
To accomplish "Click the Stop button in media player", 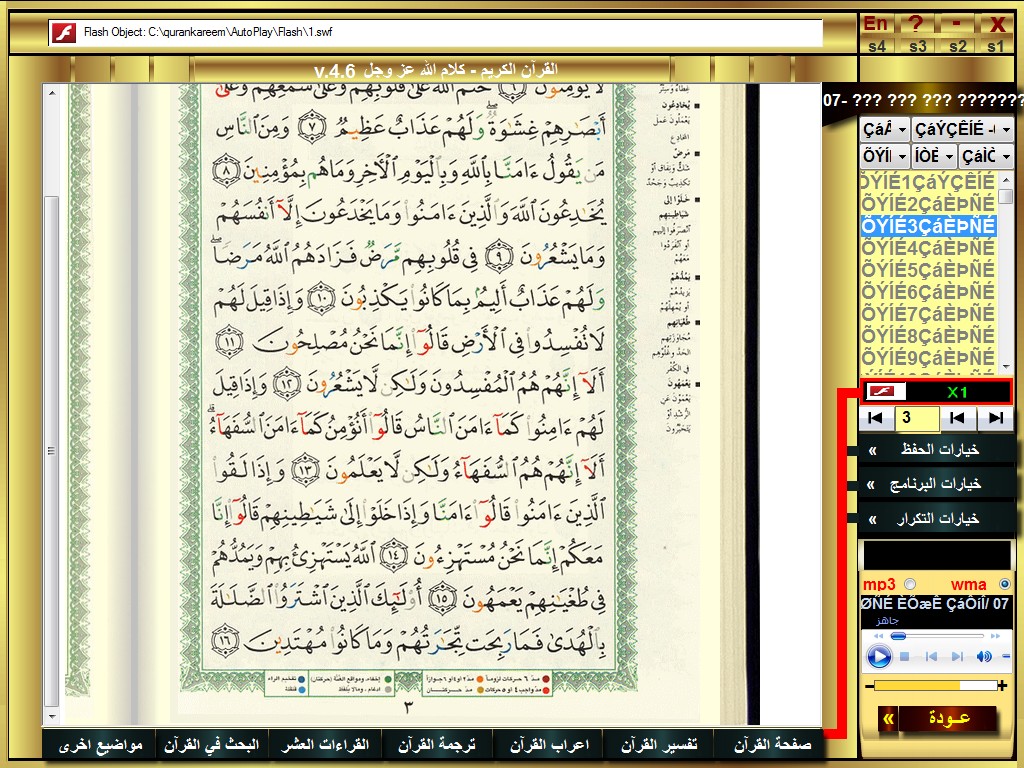I will 904,657.
